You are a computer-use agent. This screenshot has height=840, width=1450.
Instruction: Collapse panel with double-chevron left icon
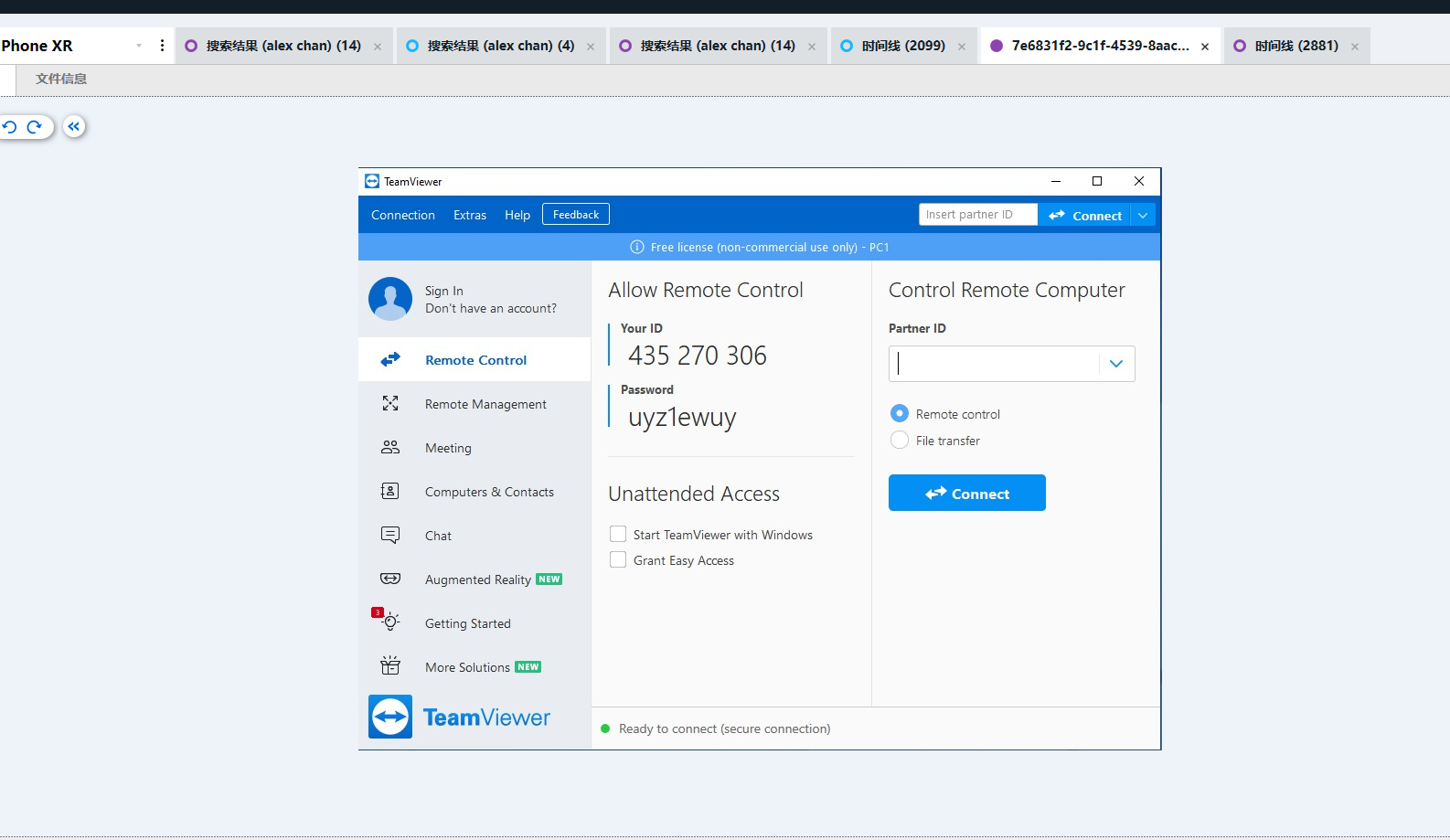74,127
